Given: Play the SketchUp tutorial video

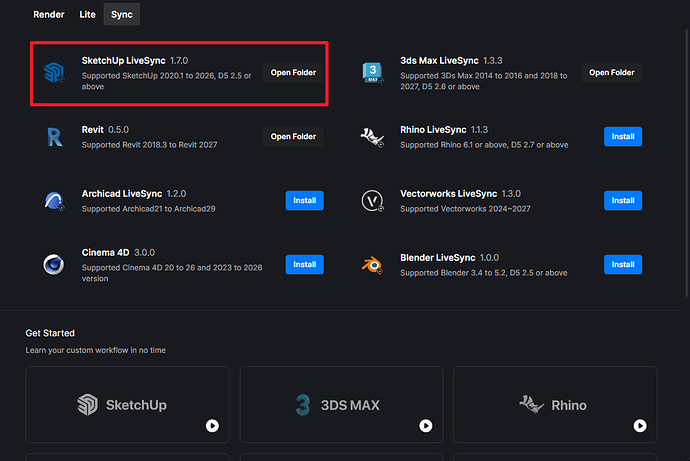Looking at the screenshot, I should click(x=212, y=426).
